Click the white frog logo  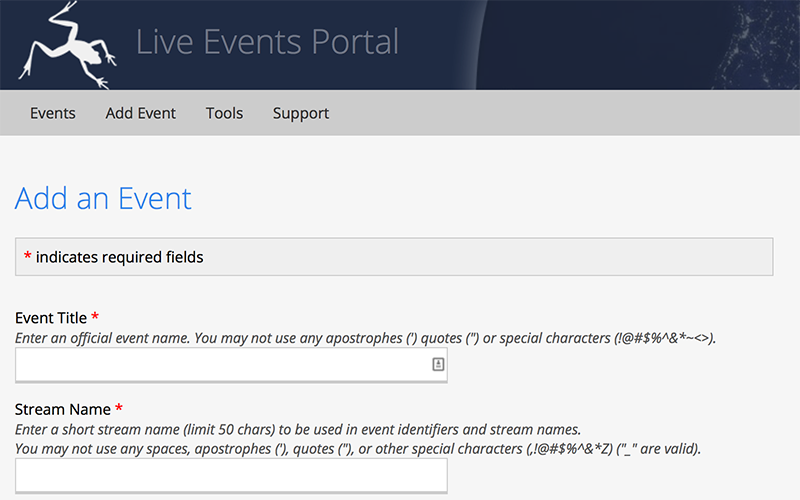[67, 45]
